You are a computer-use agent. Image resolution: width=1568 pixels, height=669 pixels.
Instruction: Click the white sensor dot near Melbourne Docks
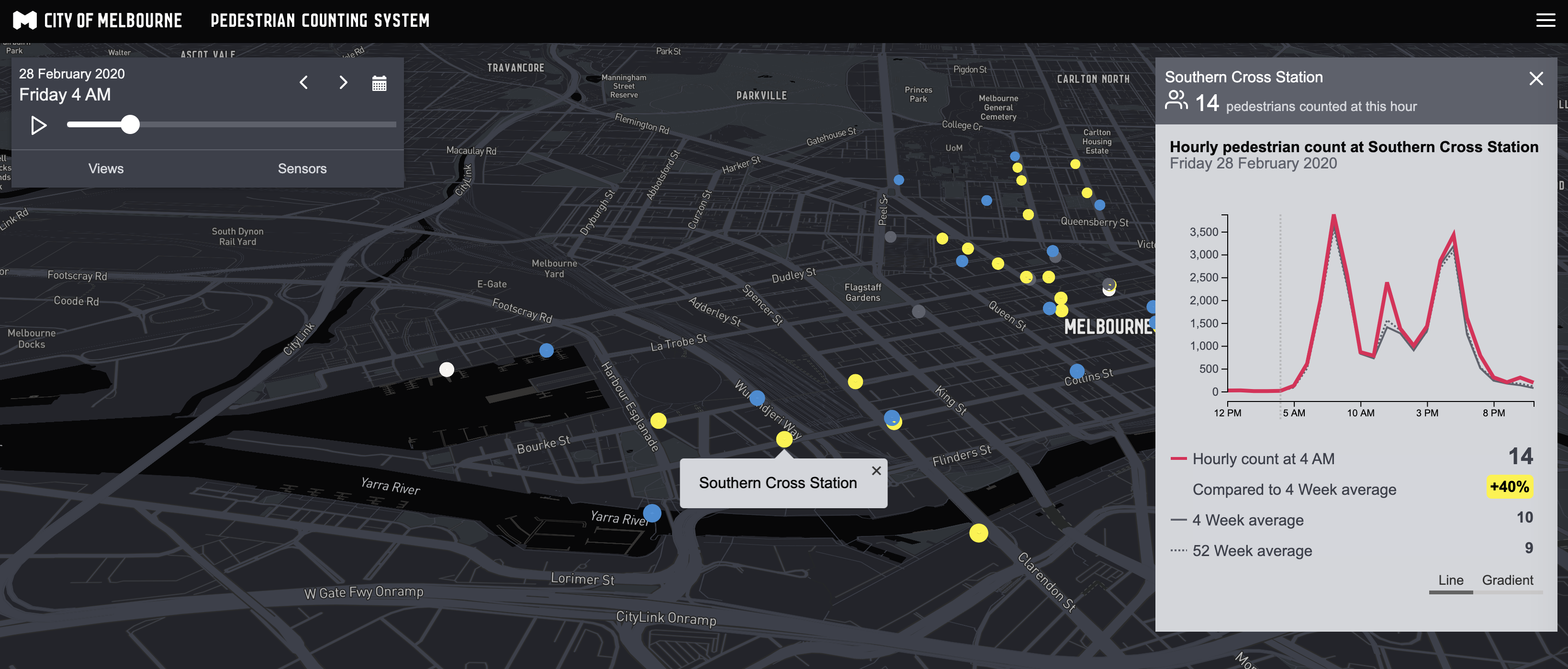447,369
